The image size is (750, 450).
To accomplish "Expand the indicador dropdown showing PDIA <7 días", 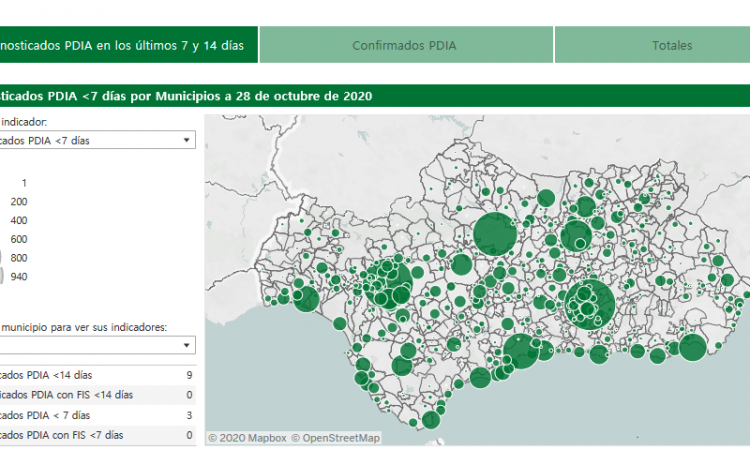I will click(95, 140).
